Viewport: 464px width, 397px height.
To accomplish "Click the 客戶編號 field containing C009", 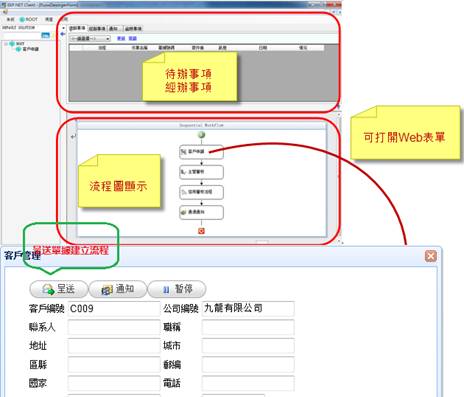I will 114,309.
